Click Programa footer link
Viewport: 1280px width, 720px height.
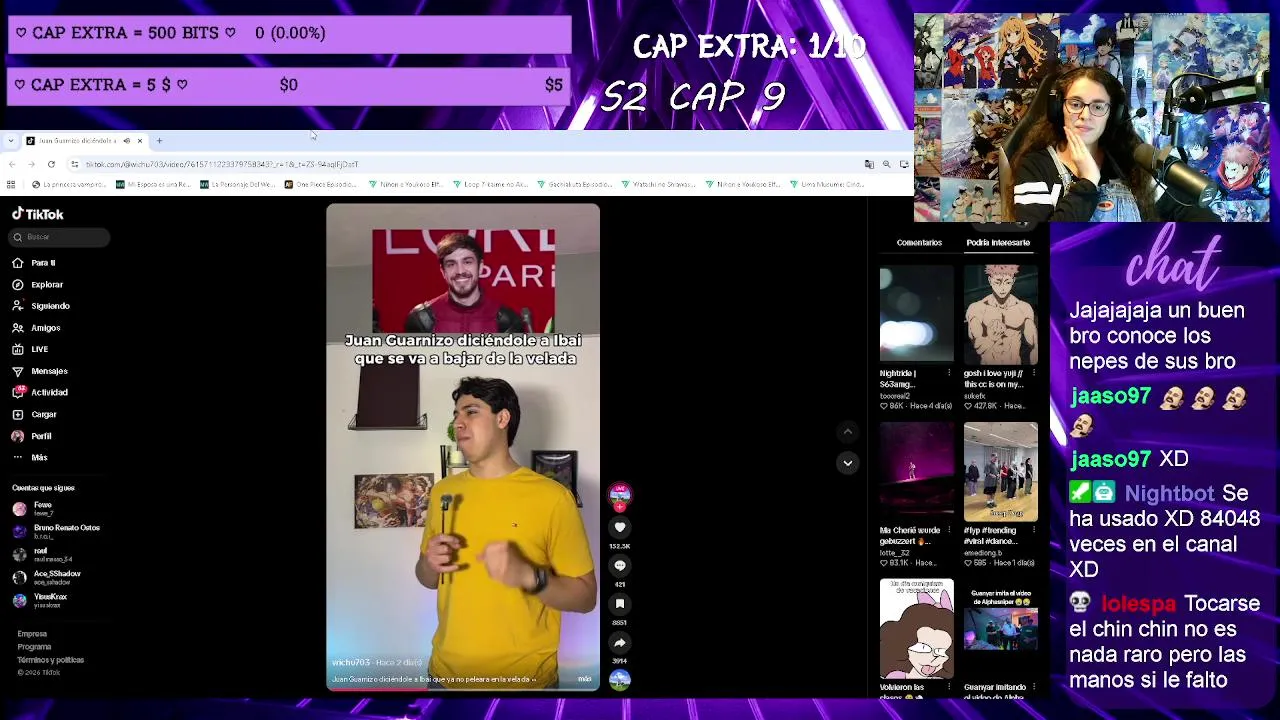[34, 647]
